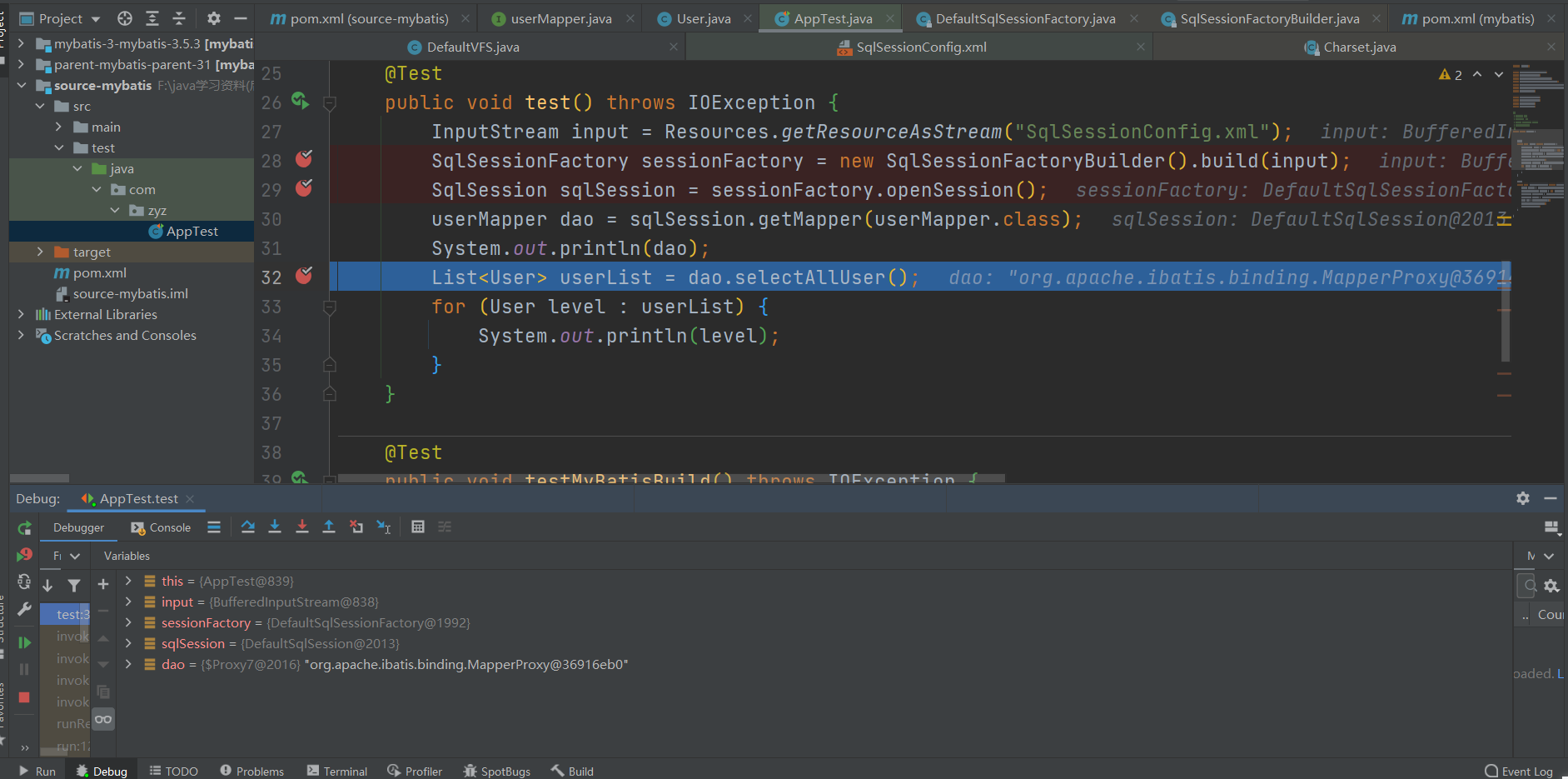Click the Evaluate Expression calculator icon
The width and height of the screenshot is (1568, 779).
click(418, 527)
